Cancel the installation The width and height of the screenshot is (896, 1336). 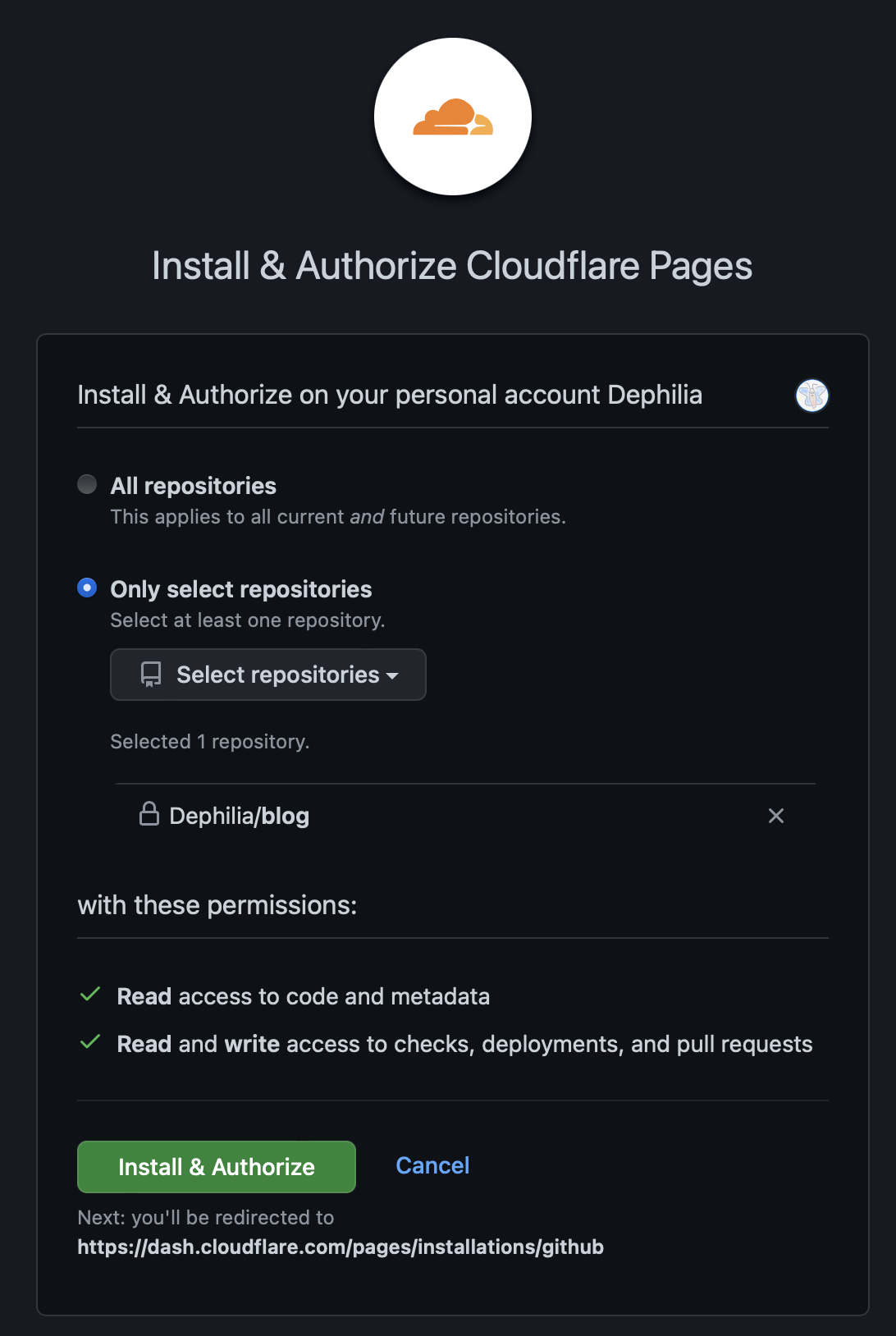tap(432, 1165)
